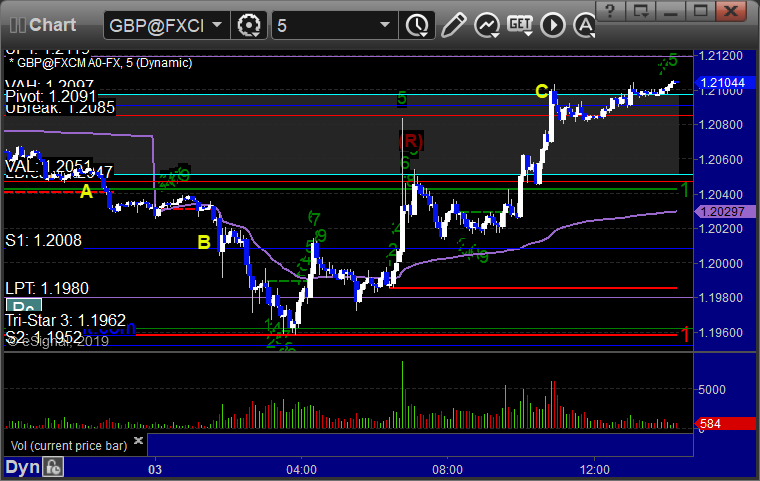Viewport: 760px width, 481px height.
Task: Click the LPT: 1.1980 level label
Action: coord(47,289)
